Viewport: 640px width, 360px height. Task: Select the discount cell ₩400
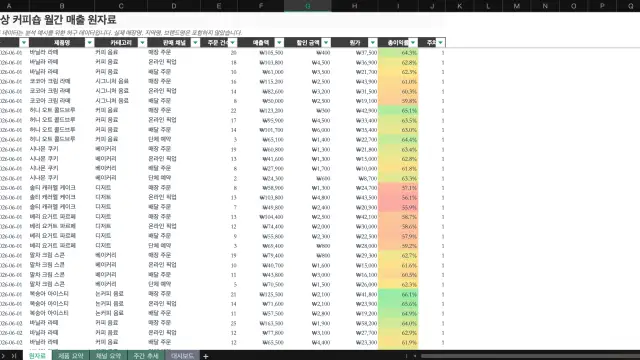(x=308, y=53)
